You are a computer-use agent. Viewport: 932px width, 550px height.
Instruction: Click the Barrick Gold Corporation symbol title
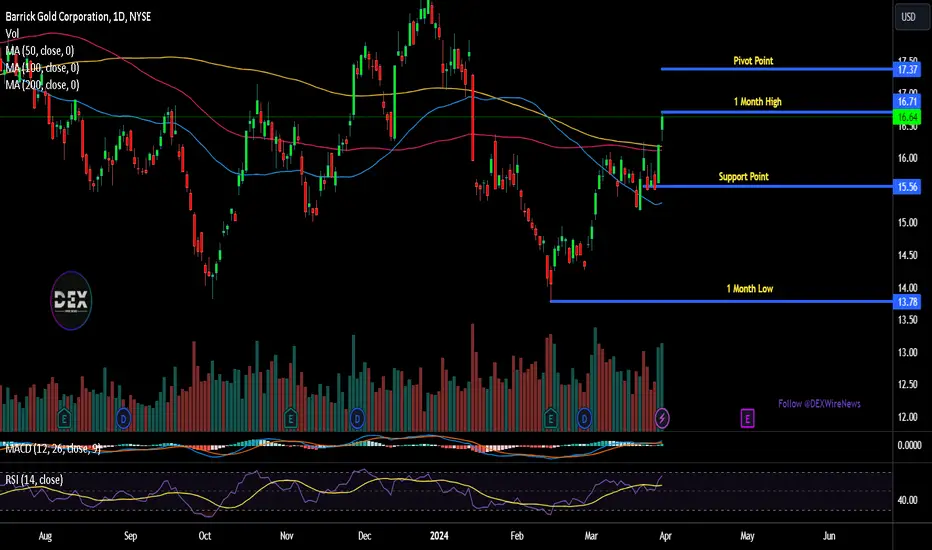[x=78, y=17]
